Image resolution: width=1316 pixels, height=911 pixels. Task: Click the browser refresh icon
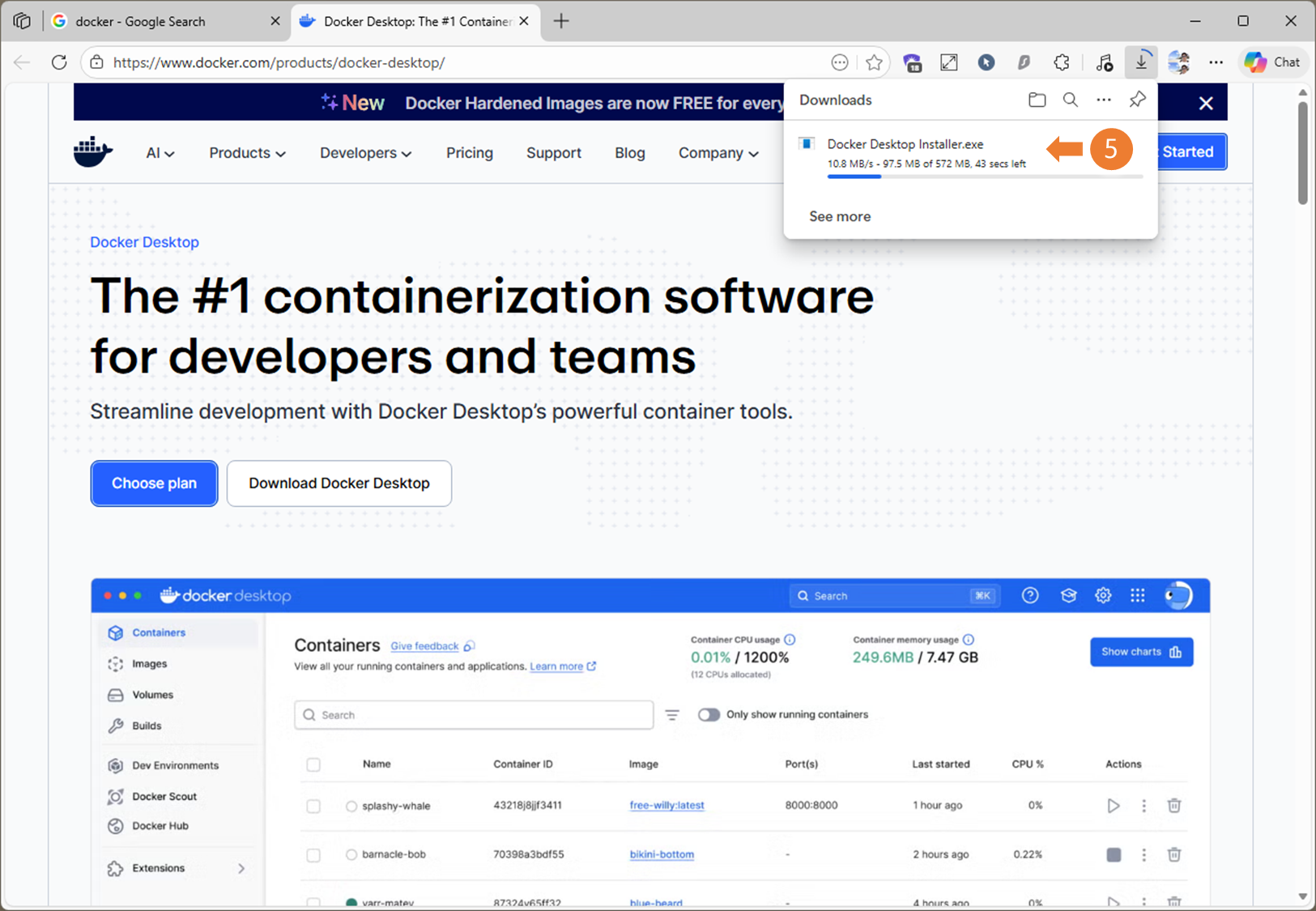coord(59,62)
